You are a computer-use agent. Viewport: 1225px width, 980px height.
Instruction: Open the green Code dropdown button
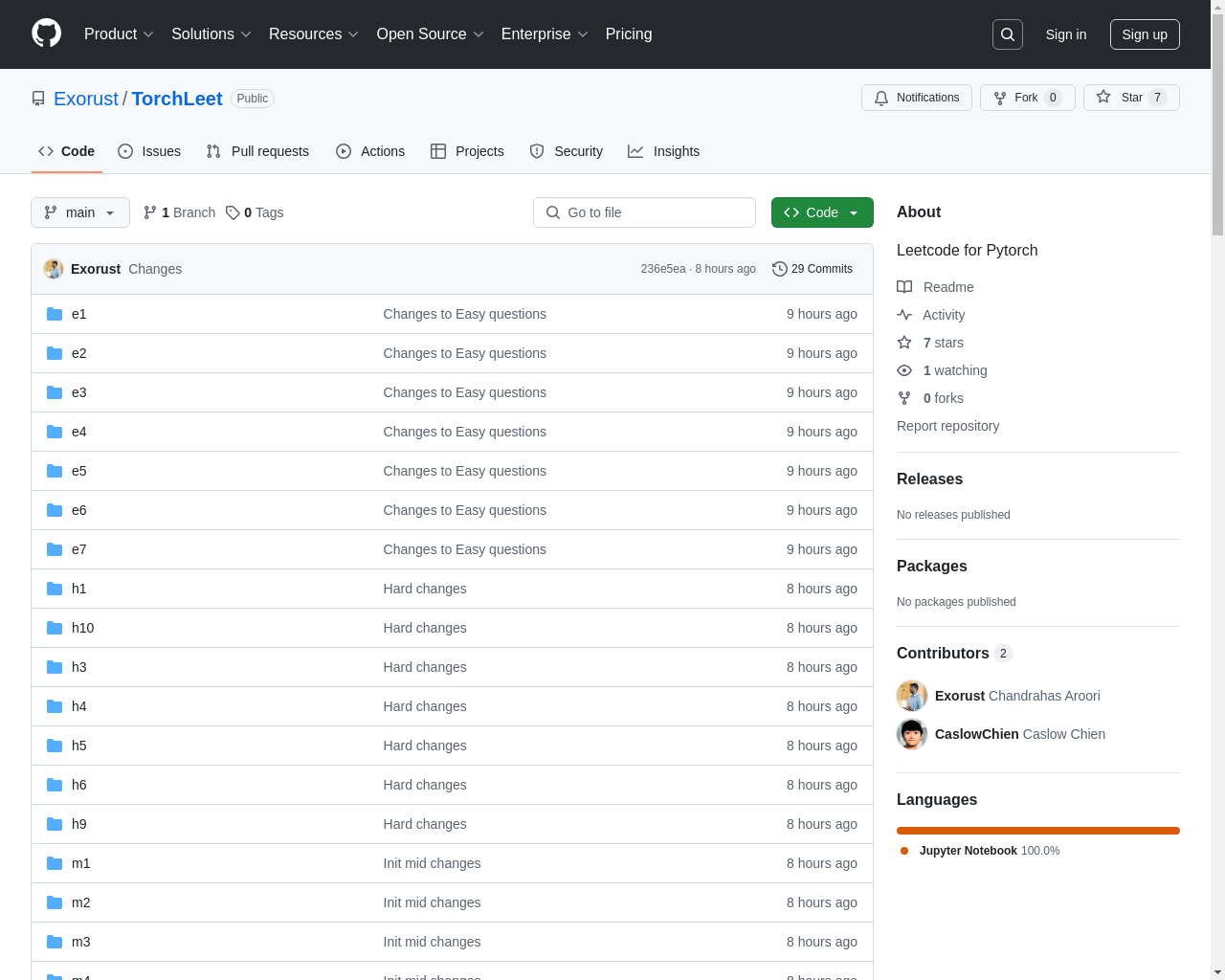coord(822,212)
